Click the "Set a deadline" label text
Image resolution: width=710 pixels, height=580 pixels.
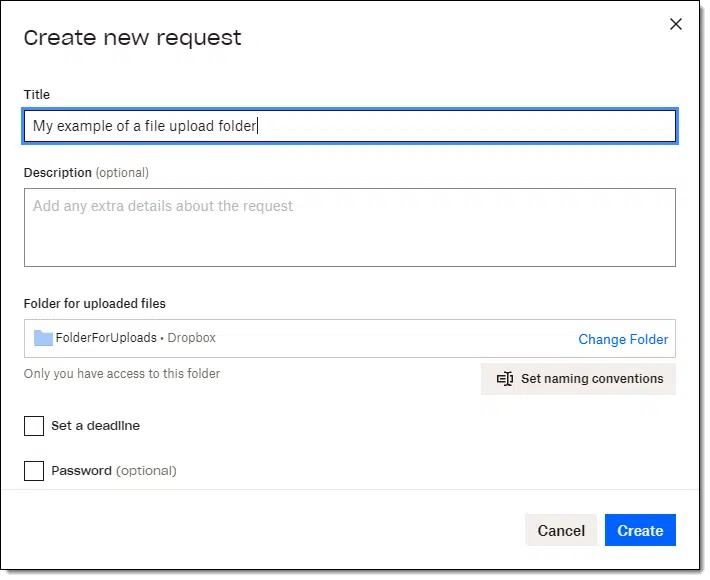[x=96, y=426]
